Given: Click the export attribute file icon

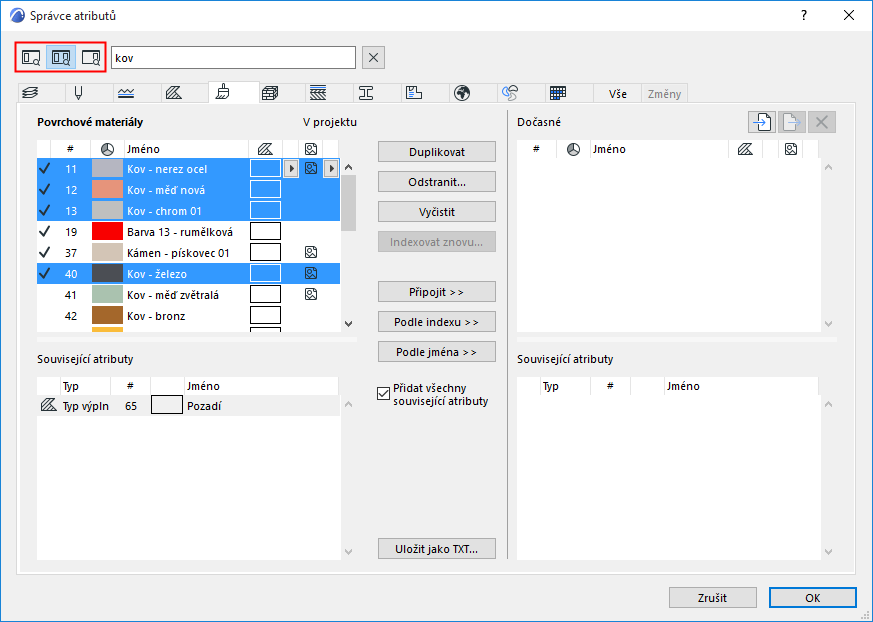Looking at the screenshot, I should [x=792, y=122].
